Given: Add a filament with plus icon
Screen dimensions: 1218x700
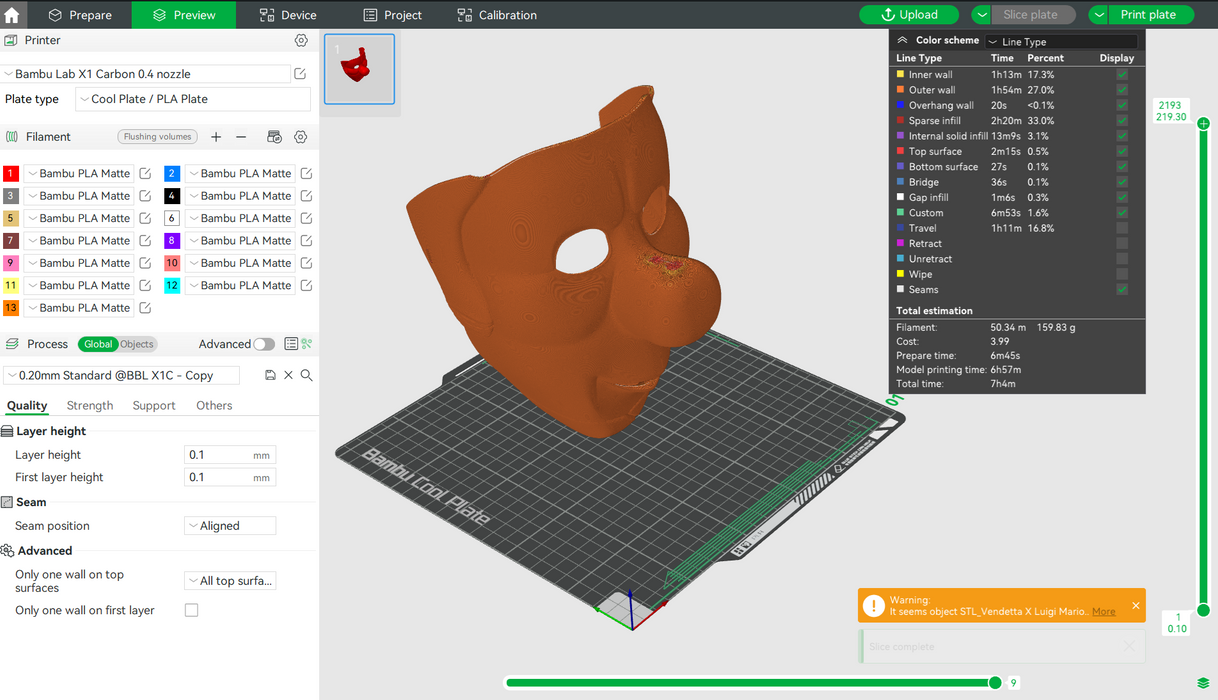Looking at the screenshot, I should pos(216,137).
